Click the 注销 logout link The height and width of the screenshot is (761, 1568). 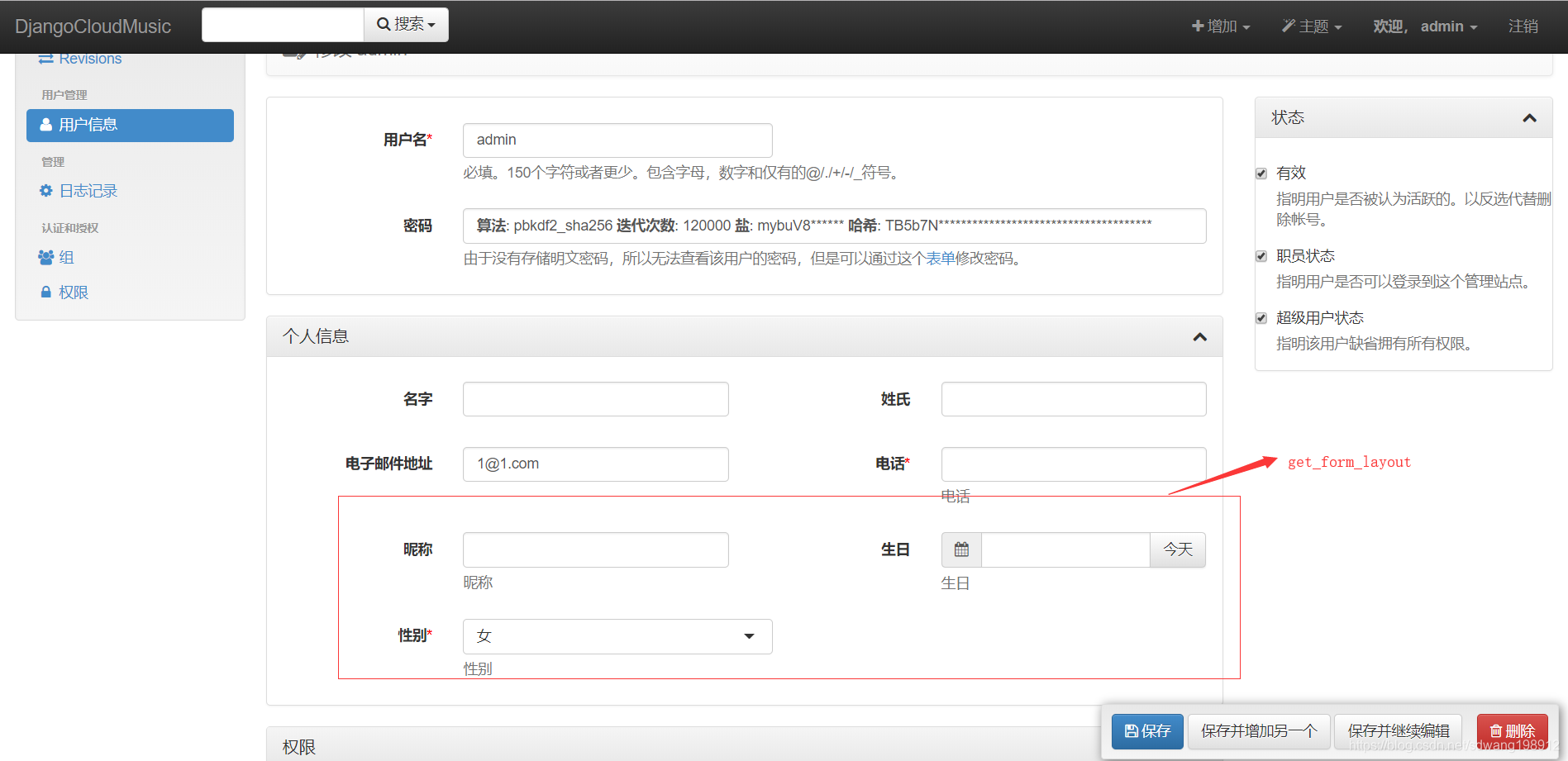click(x=1523, y=26)
